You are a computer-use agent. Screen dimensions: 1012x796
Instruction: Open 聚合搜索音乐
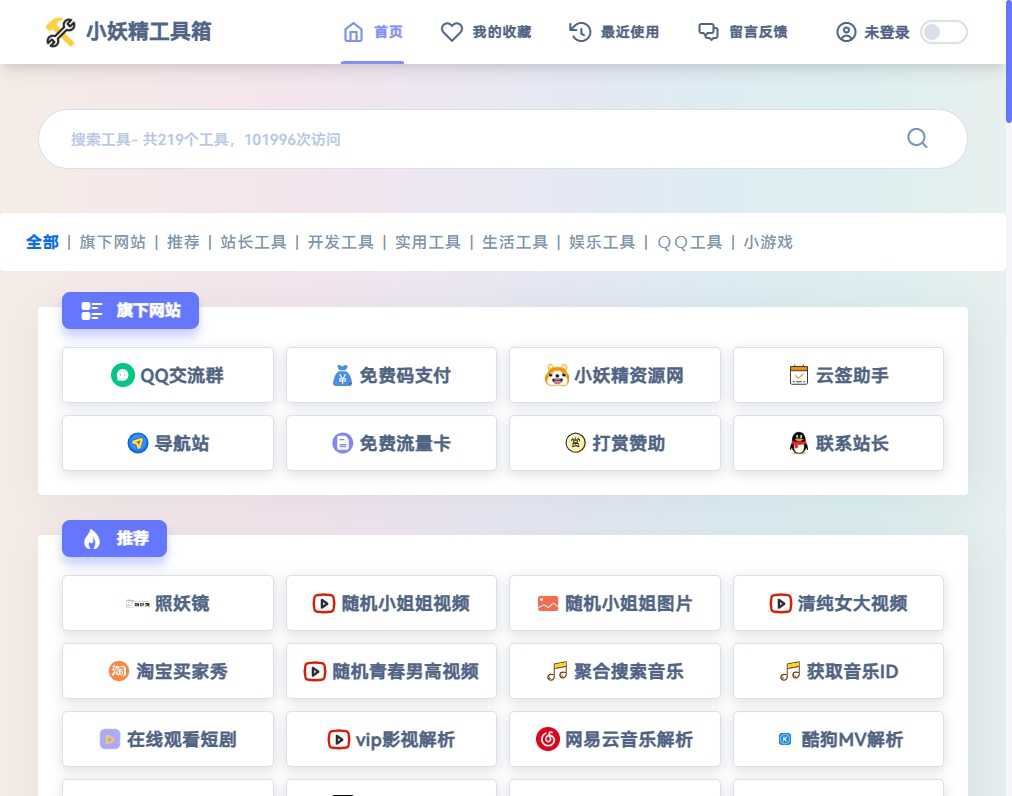pyautogui.click(x=614, y=671)
